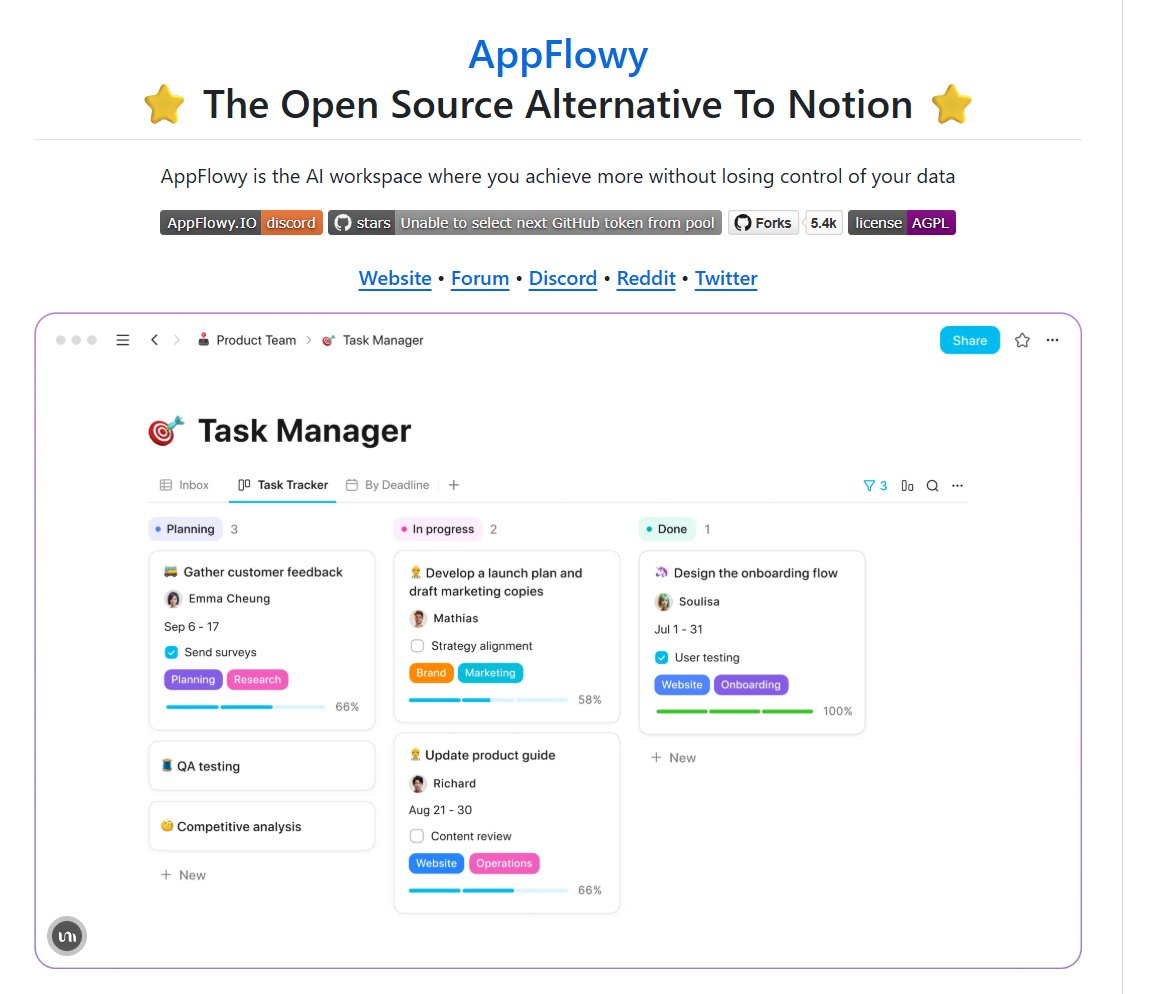Click the purple Planning tag
Screen dimensions: 1153x994
pyautogui.click(x=193, y=679)
